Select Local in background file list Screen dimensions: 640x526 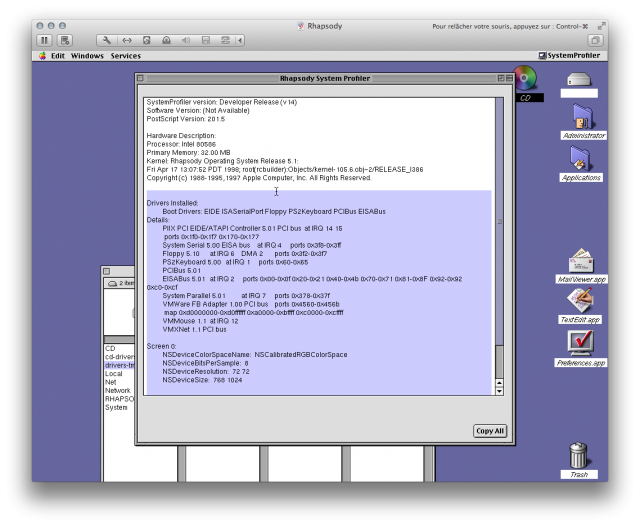point(113,374)
